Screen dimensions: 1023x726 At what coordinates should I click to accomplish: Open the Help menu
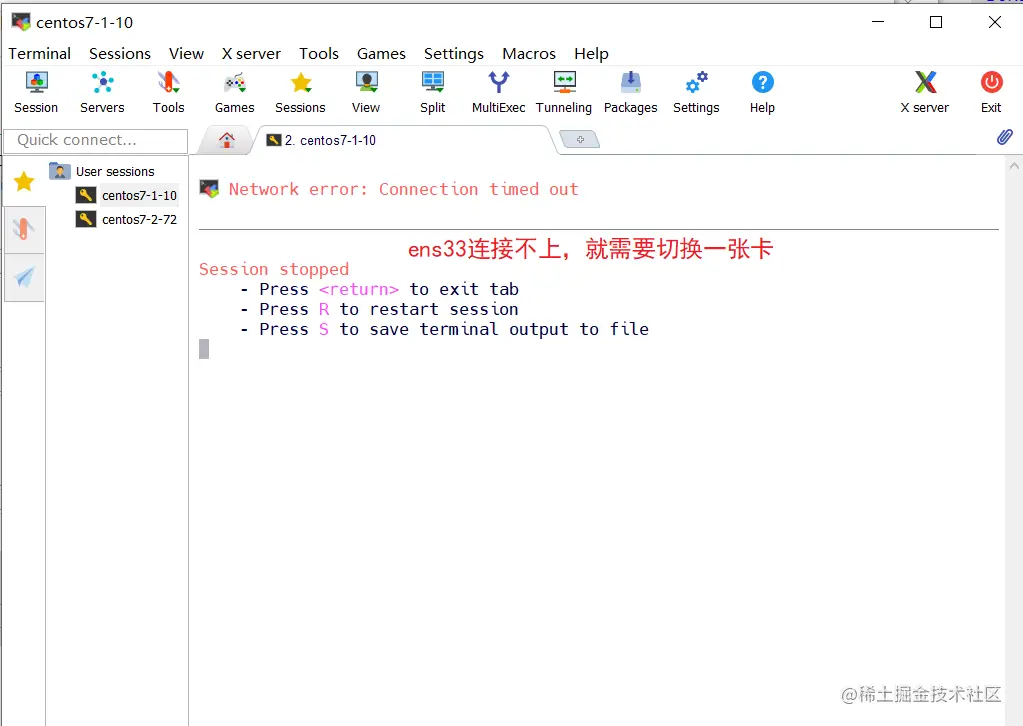pos(591,53)
